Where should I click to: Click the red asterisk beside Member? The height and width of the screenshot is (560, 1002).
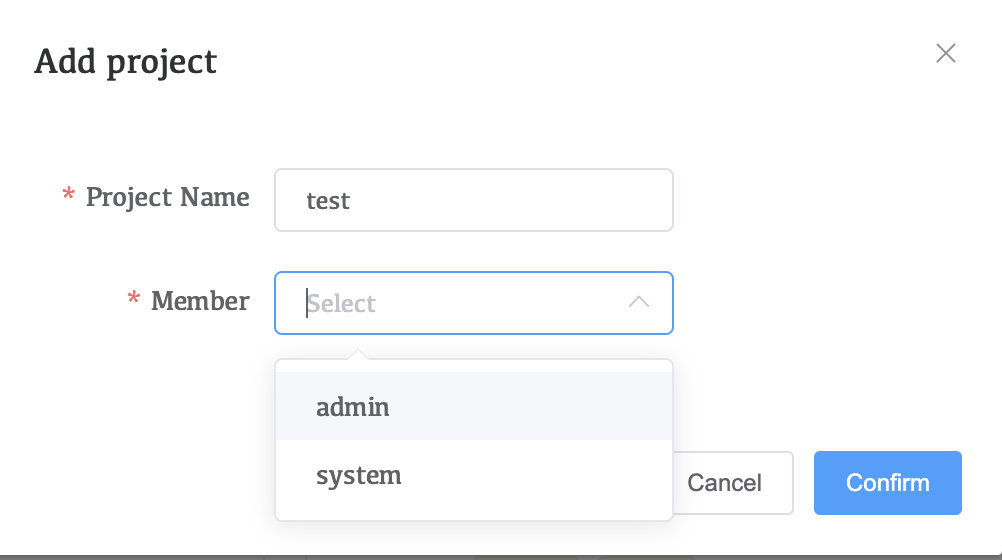[x=134, y=300]
